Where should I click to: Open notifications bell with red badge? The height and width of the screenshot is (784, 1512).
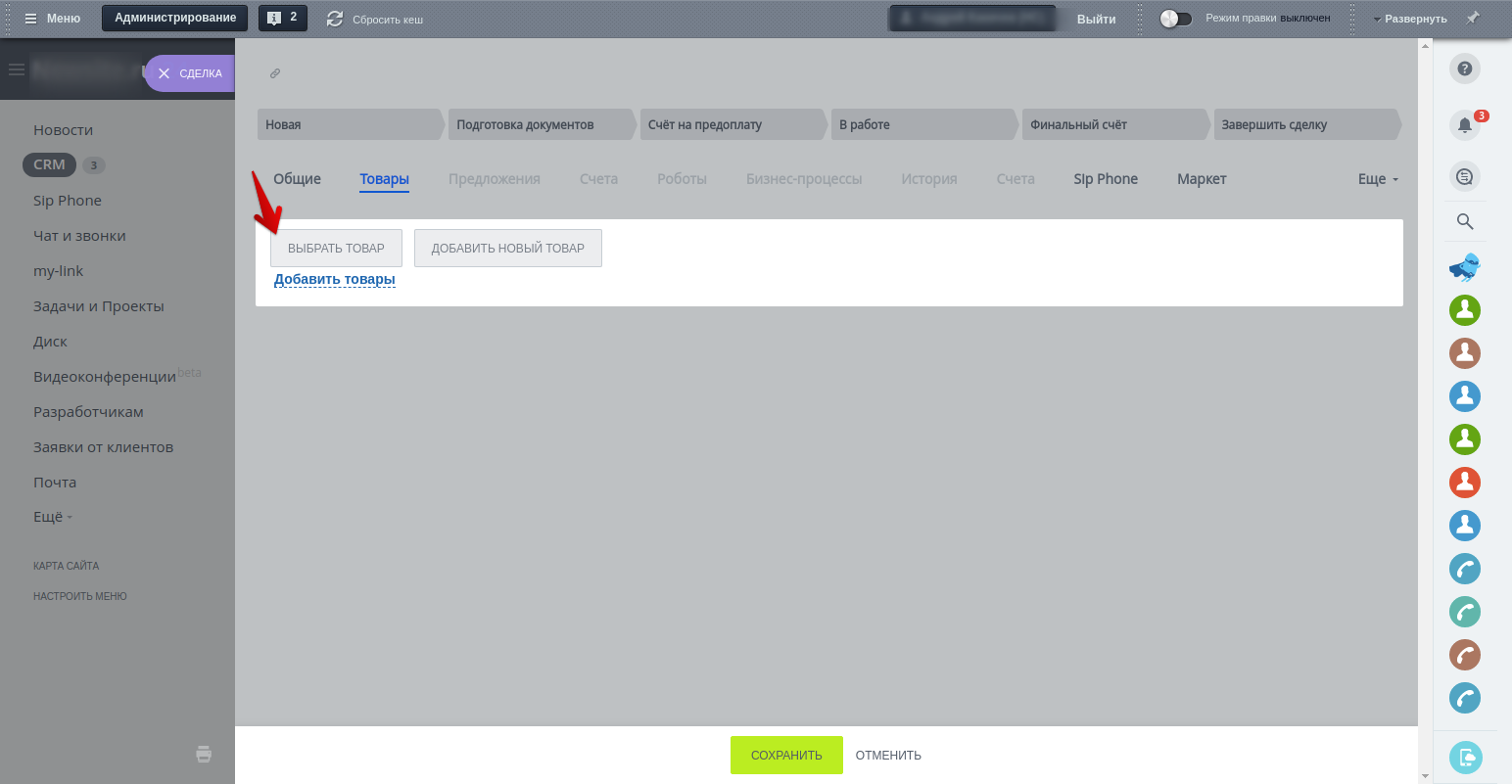pos(1465,125)
